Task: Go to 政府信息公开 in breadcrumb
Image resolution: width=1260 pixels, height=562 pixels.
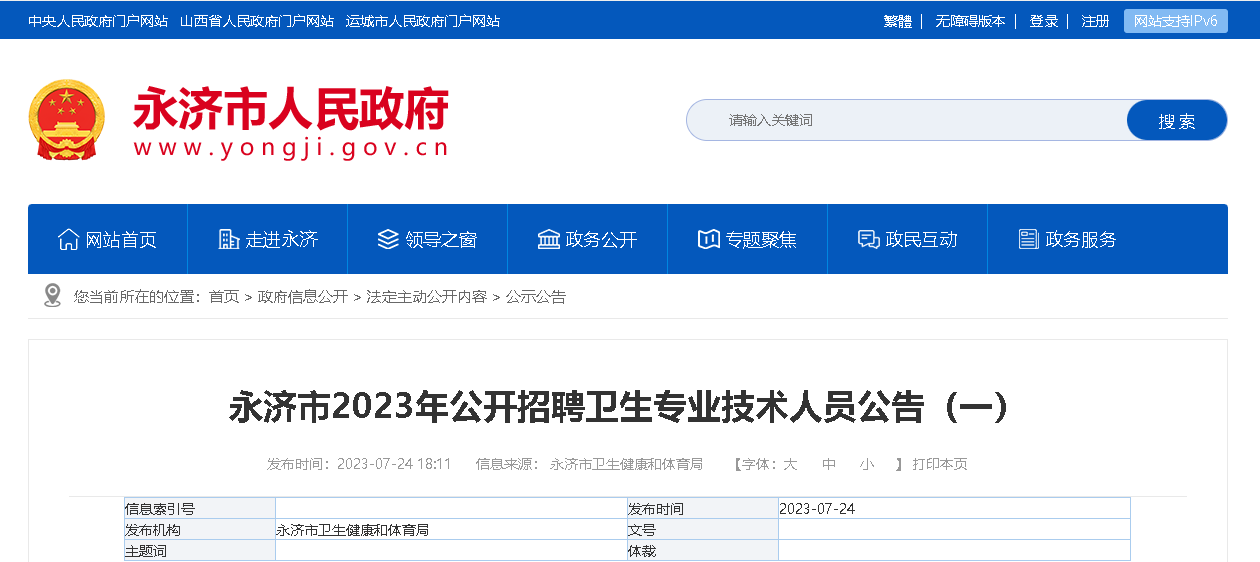Action: 303,297
